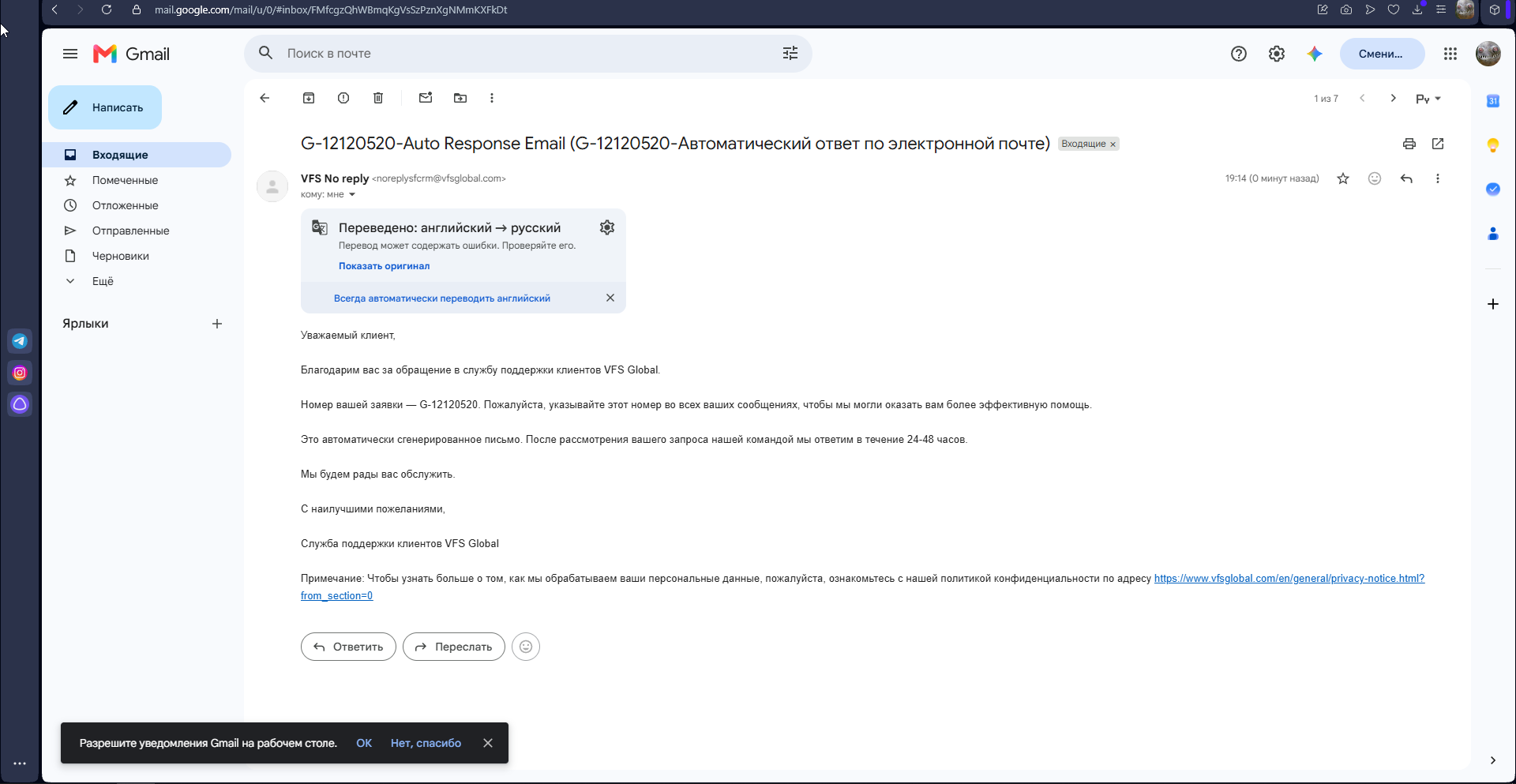Open the VFS privacy notice link
This screenshot has width=1516, height=784.
pos(1289,579)
